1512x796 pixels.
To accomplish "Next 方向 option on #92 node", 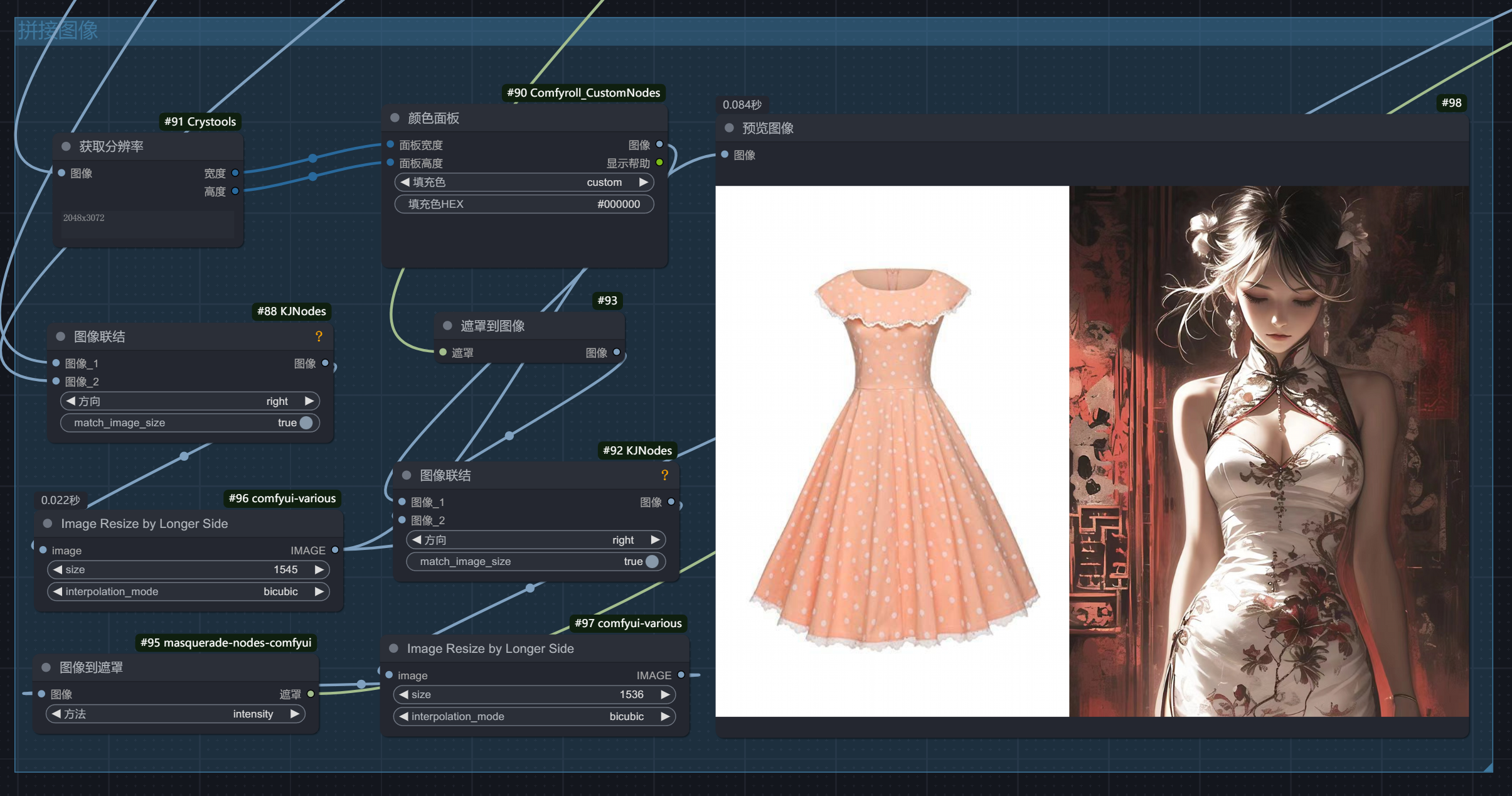I will [655, 540].
